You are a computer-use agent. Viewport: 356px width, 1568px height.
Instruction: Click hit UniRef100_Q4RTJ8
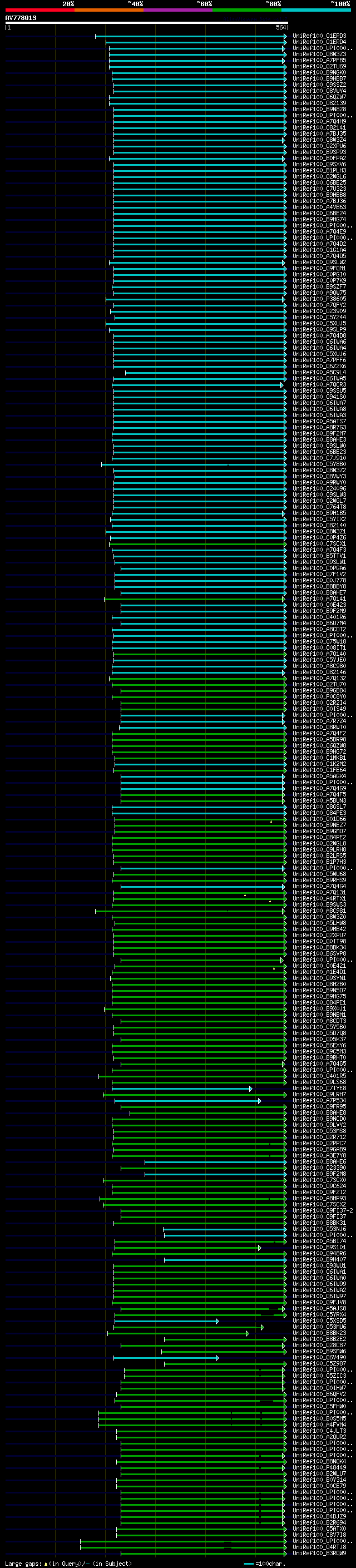pos(319,1547)
